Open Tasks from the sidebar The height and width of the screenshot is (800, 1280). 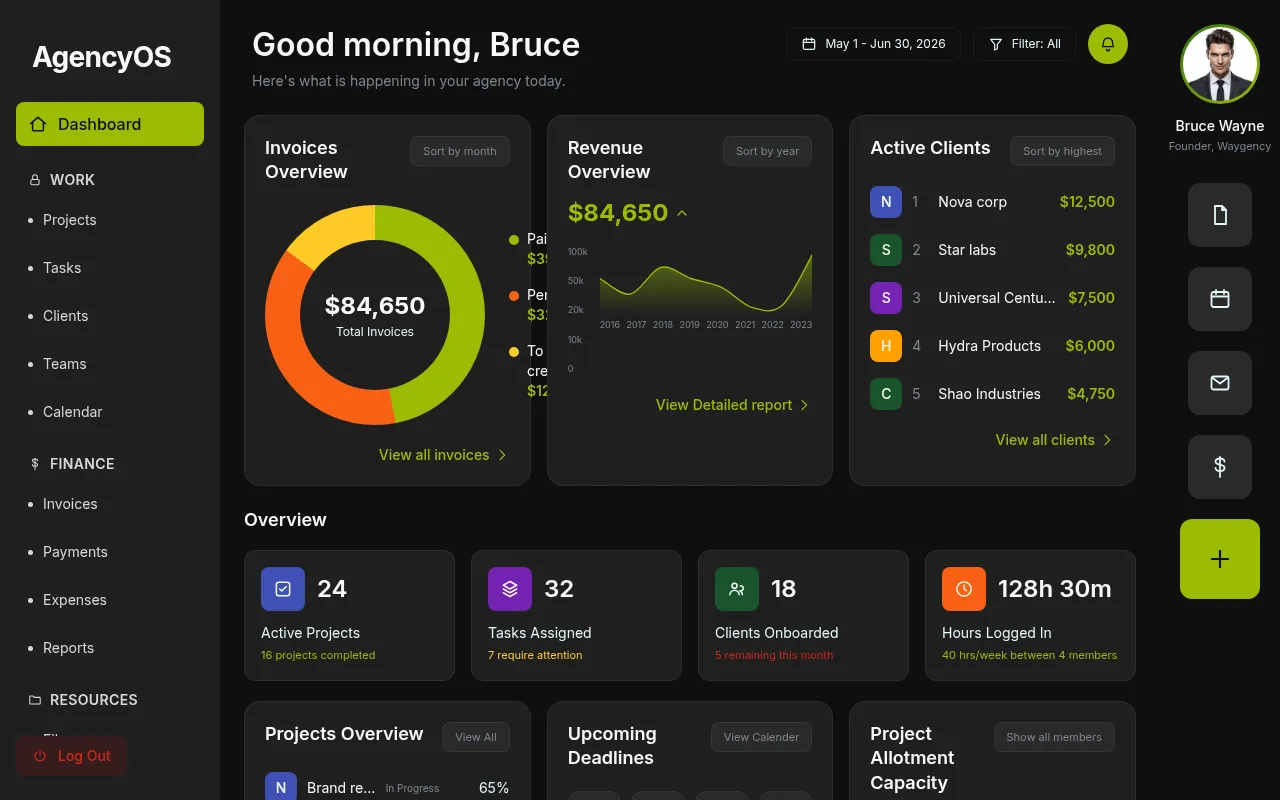pyautogui.click(x=62, y=268)
